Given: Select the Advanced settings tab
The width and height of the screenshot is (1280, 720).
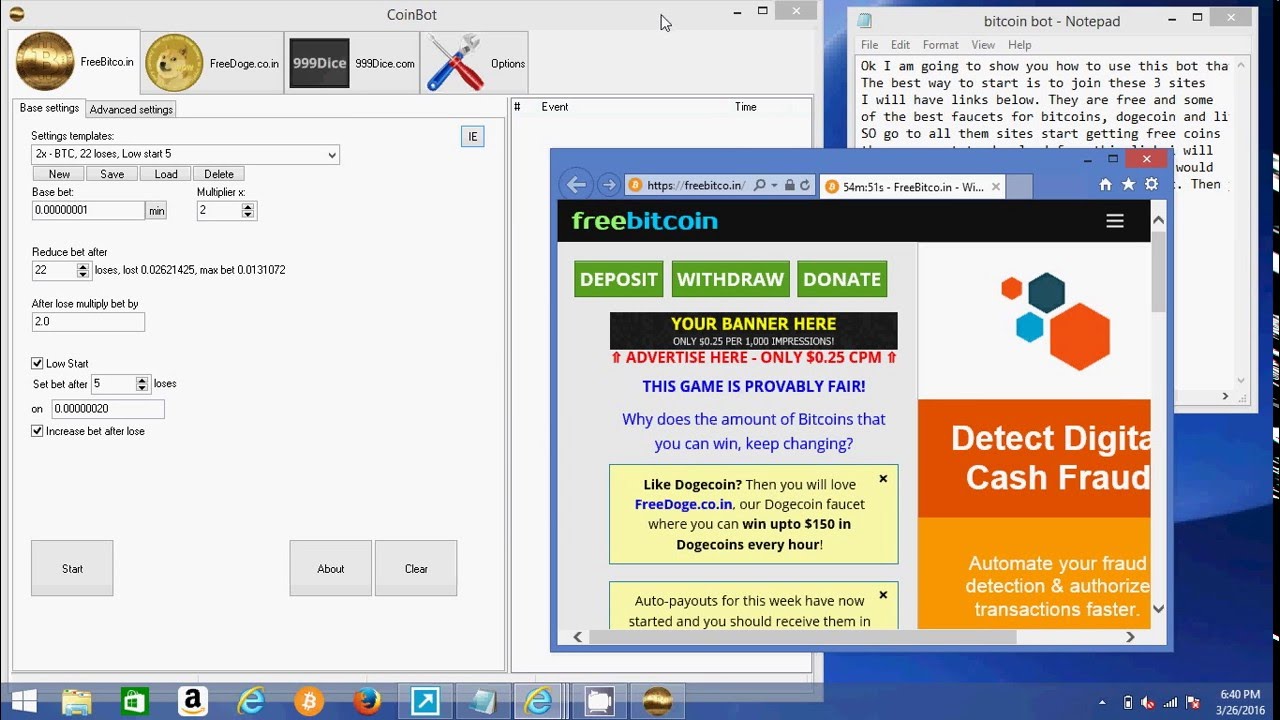Looking at the screenshot, I should point(131,109).
